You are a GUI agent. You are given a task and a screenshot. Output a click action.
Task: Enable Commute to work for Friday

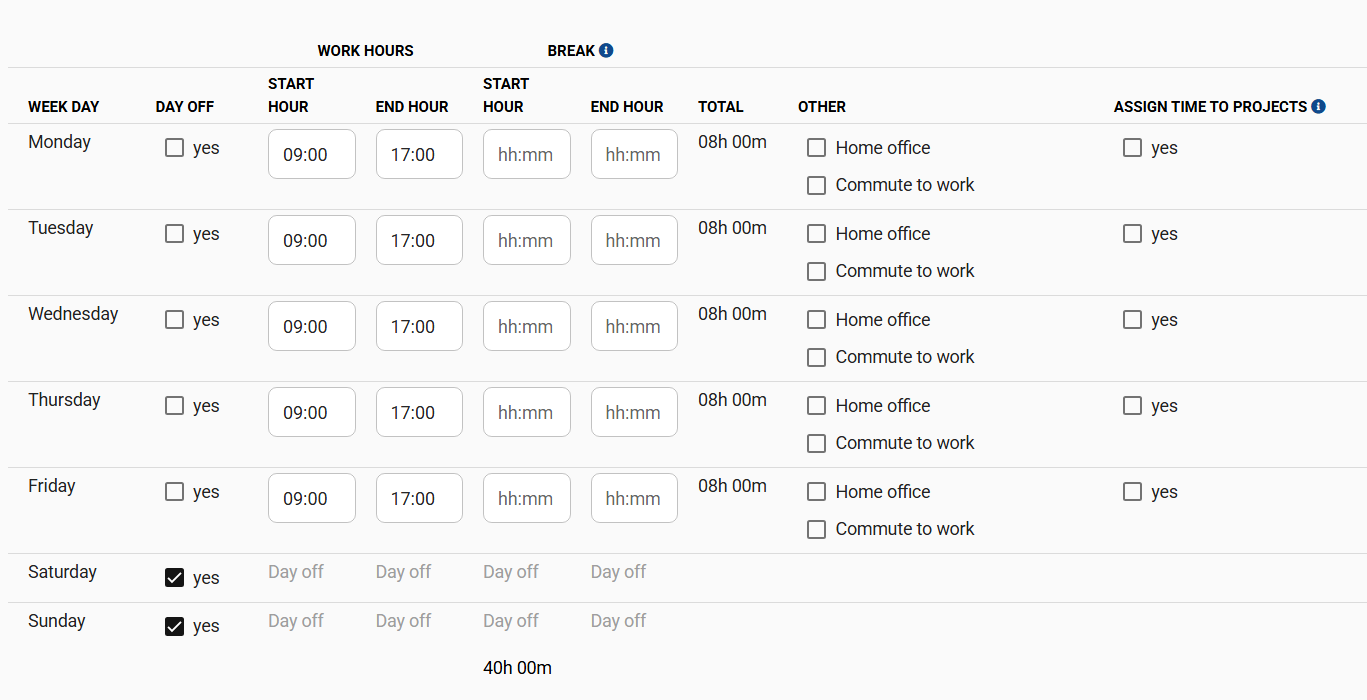(817, 529)
